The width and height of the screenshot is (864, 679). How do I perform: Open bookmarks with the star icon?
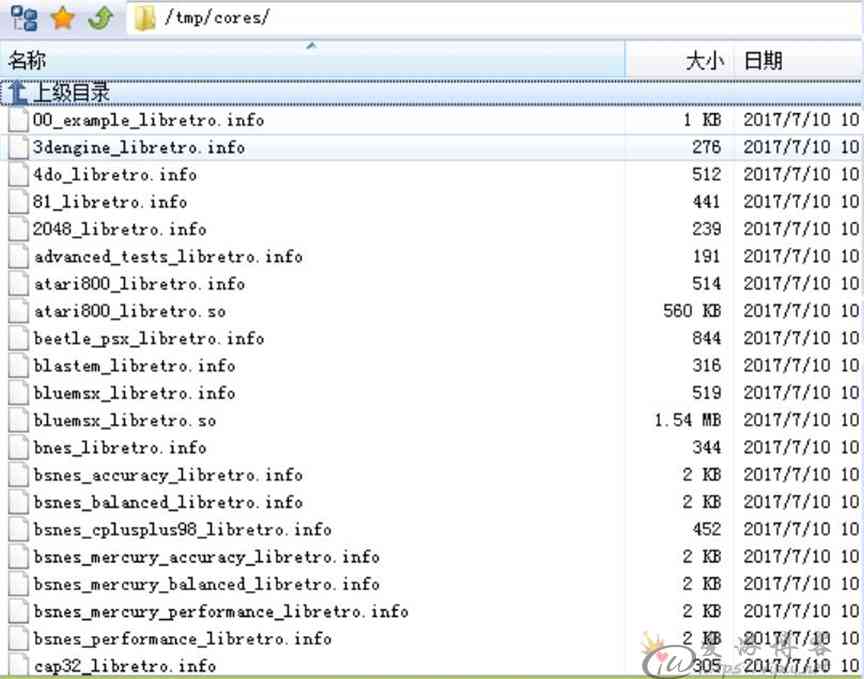(63, 18)
